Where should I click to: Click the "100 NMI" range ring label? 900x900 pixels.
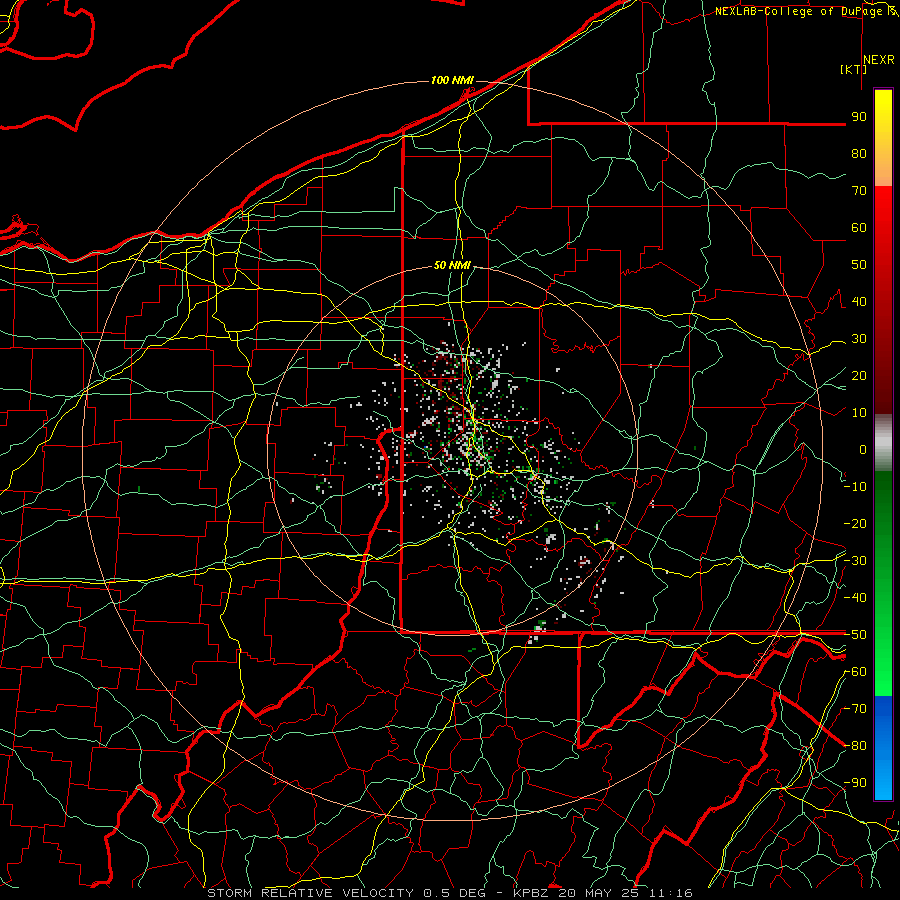tap(452, 80)
